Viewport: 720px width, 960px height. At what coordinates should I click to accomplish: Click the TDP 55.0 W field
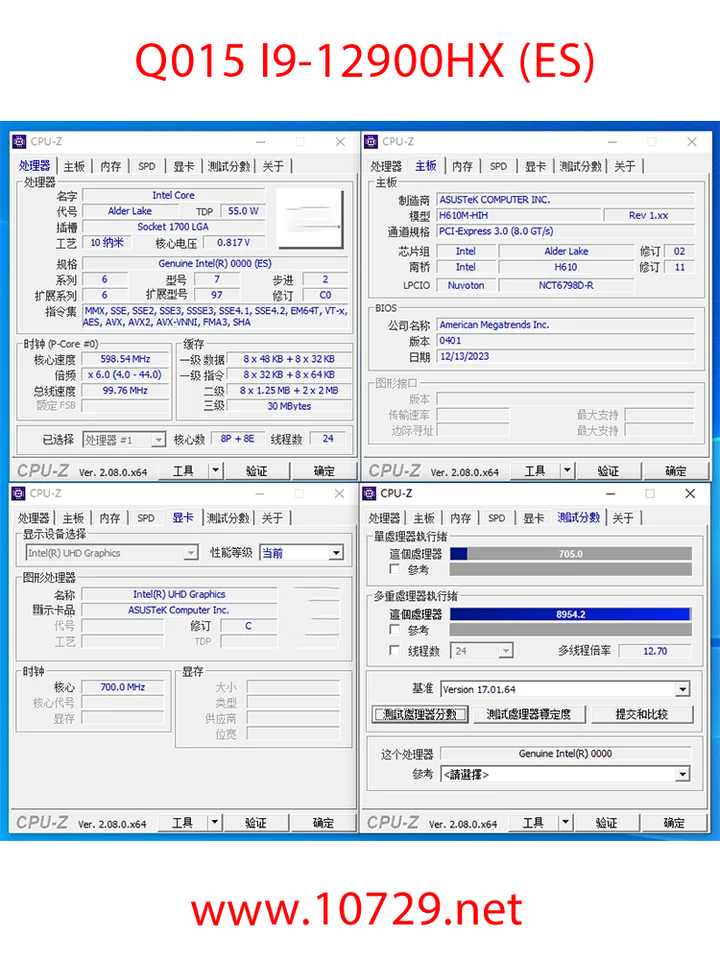[x=242, y=211]
